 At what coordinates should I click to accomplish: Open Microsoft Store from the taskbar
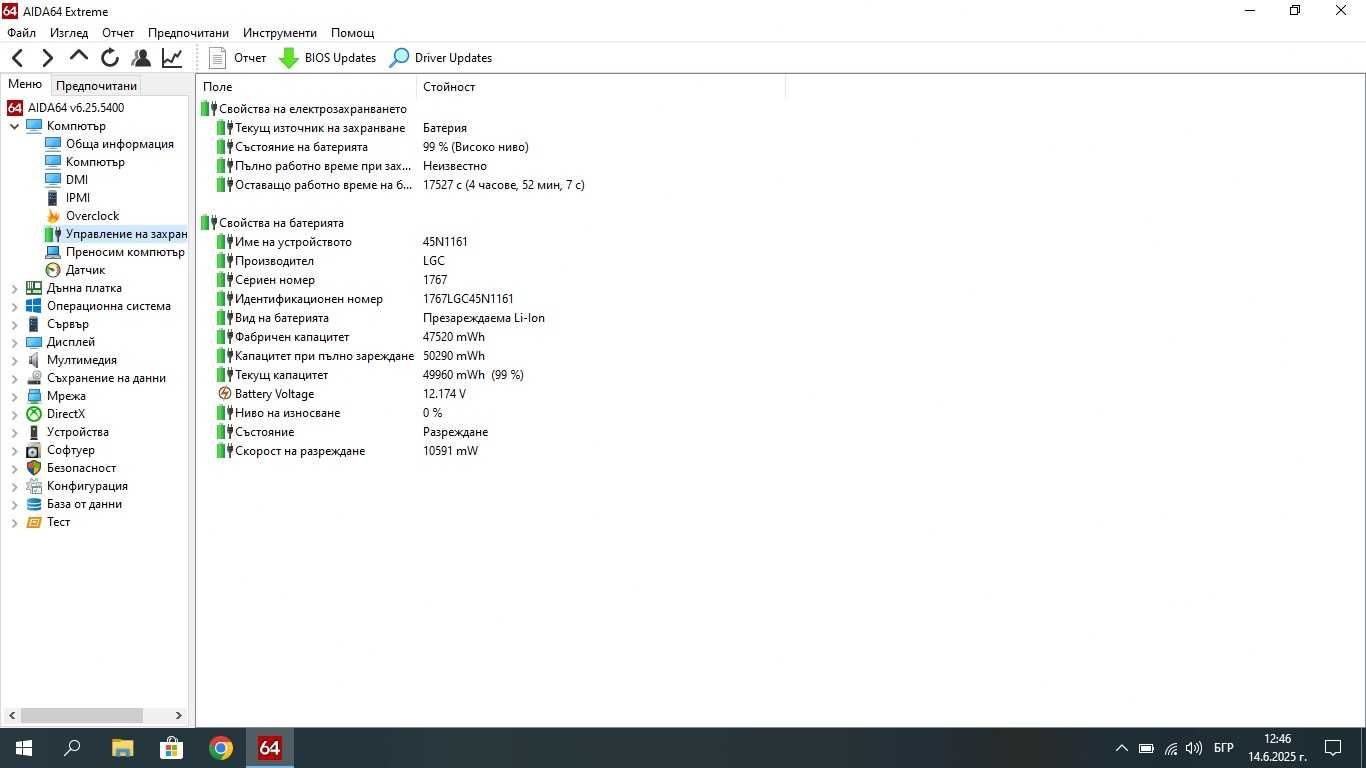pos(171,748)
